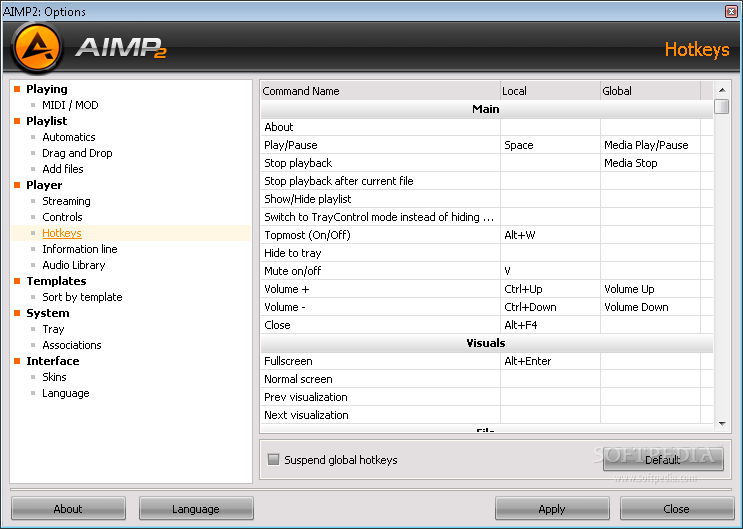Image resolution: width=743 pixels, height=529 pixels.
Task: Select Switch to TrayControl mode row
Action: point(487,217)
